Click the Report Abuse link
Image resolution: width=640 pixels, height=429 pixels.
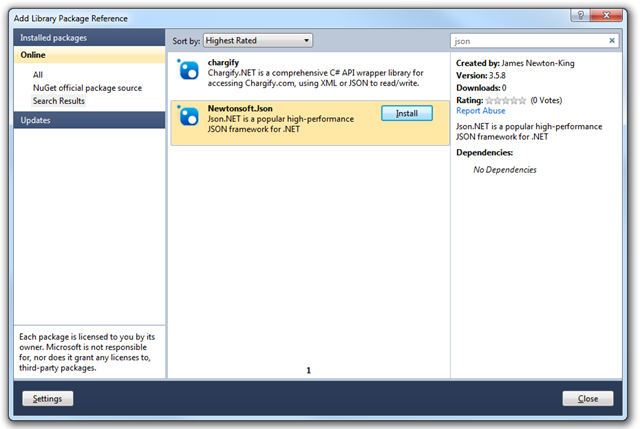click(480, 111)
